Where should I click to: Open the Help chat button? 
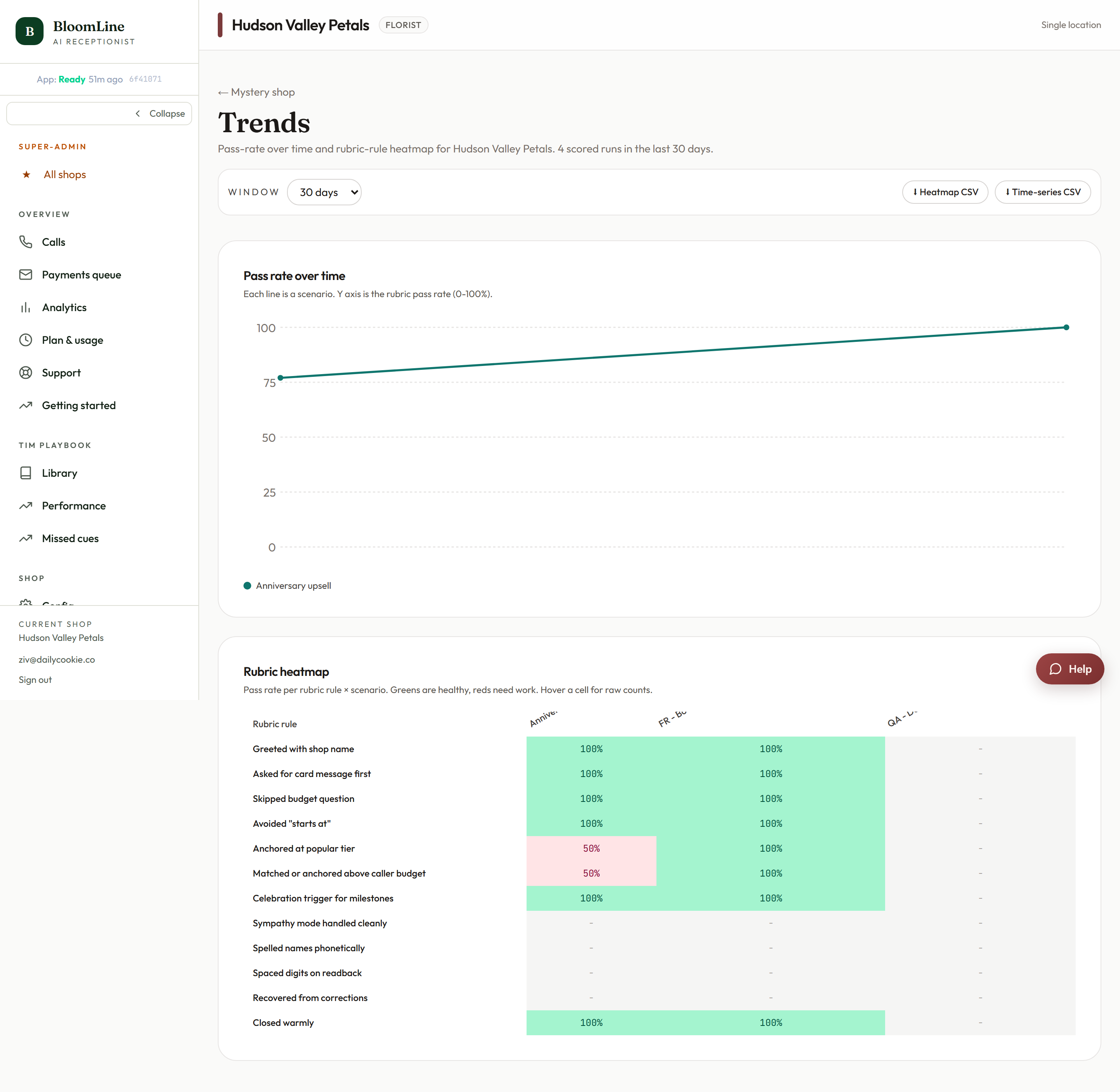tap(1069, 669)
